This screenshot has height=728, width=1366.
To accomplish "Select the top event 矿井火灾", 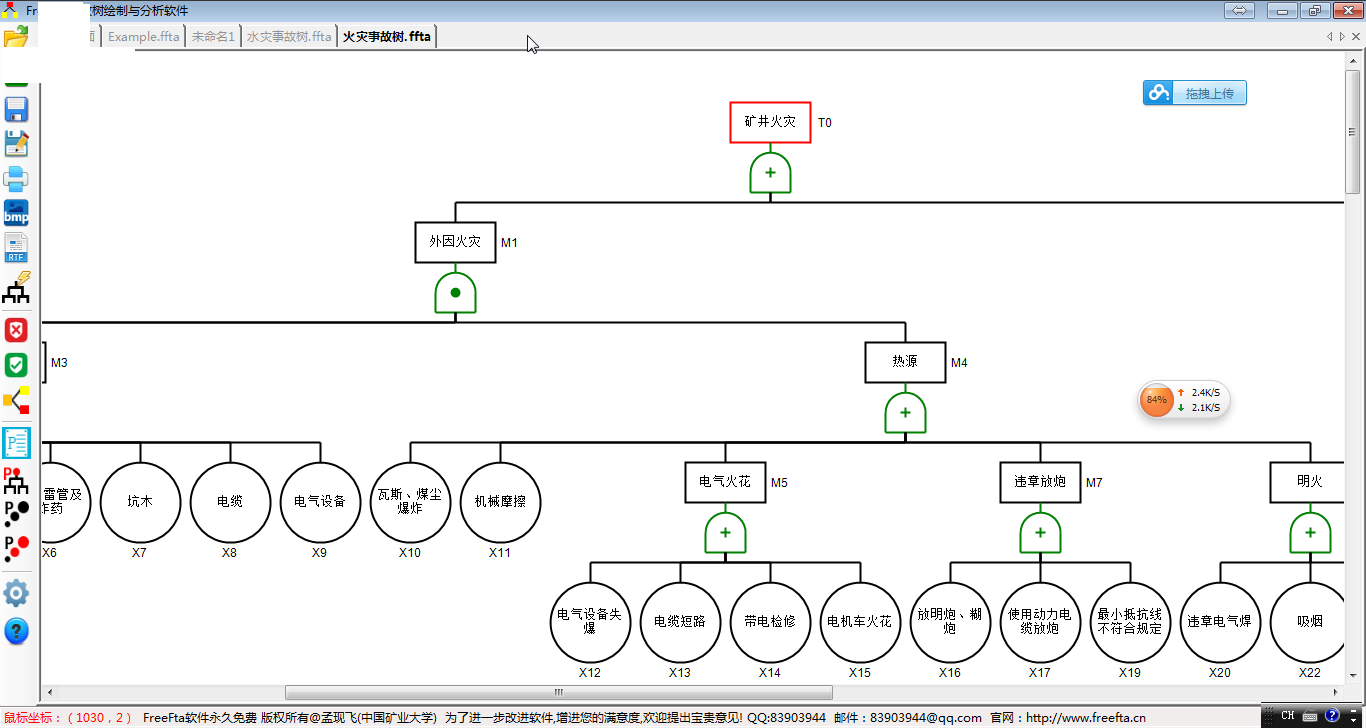I will [x=770, y=122].
